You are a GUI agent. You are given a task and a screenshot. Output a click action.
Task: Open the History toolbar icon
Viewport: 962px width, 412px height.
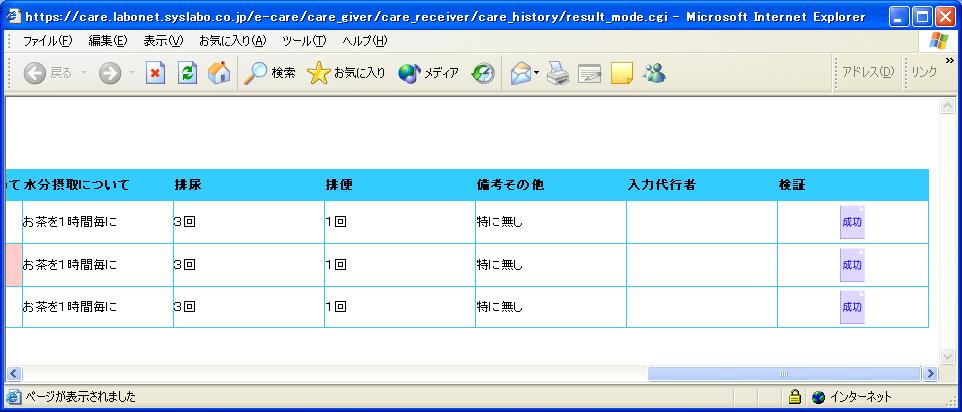(484, 73)
